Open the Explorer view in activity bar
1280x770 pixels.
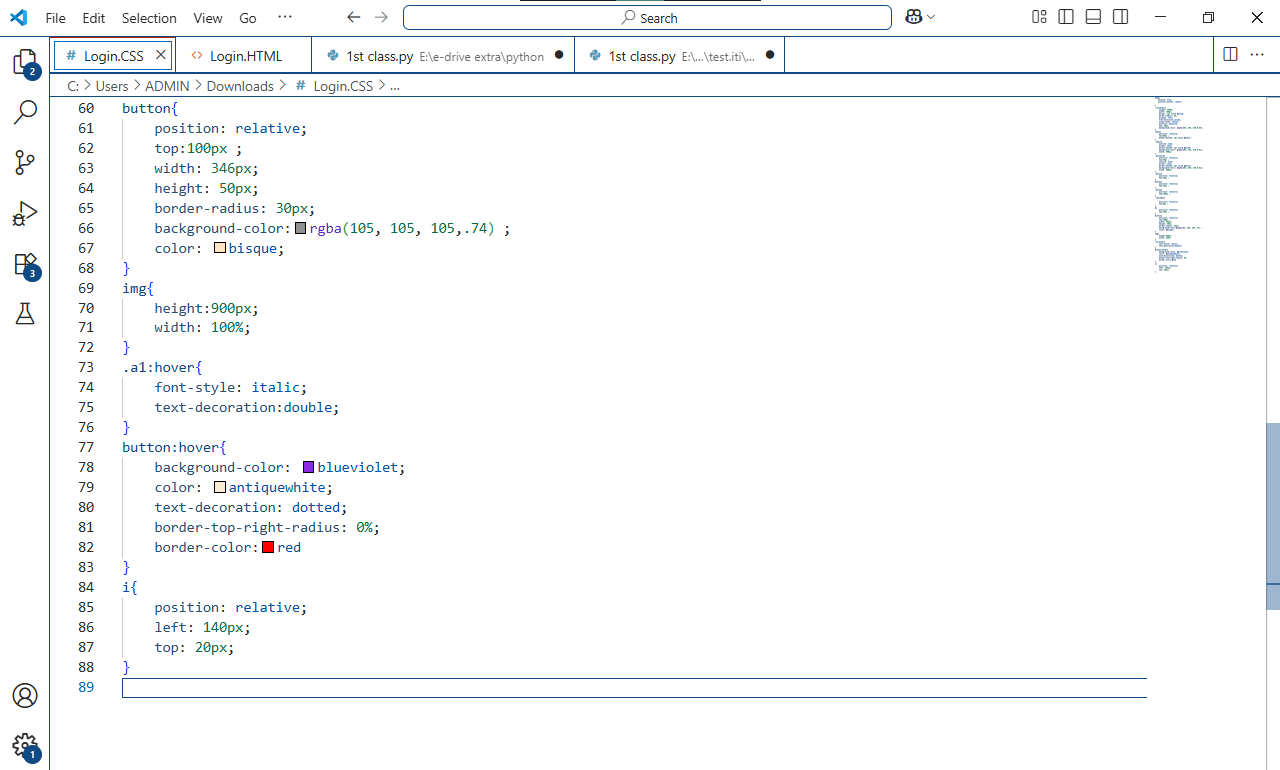click(x=24, y=62)
